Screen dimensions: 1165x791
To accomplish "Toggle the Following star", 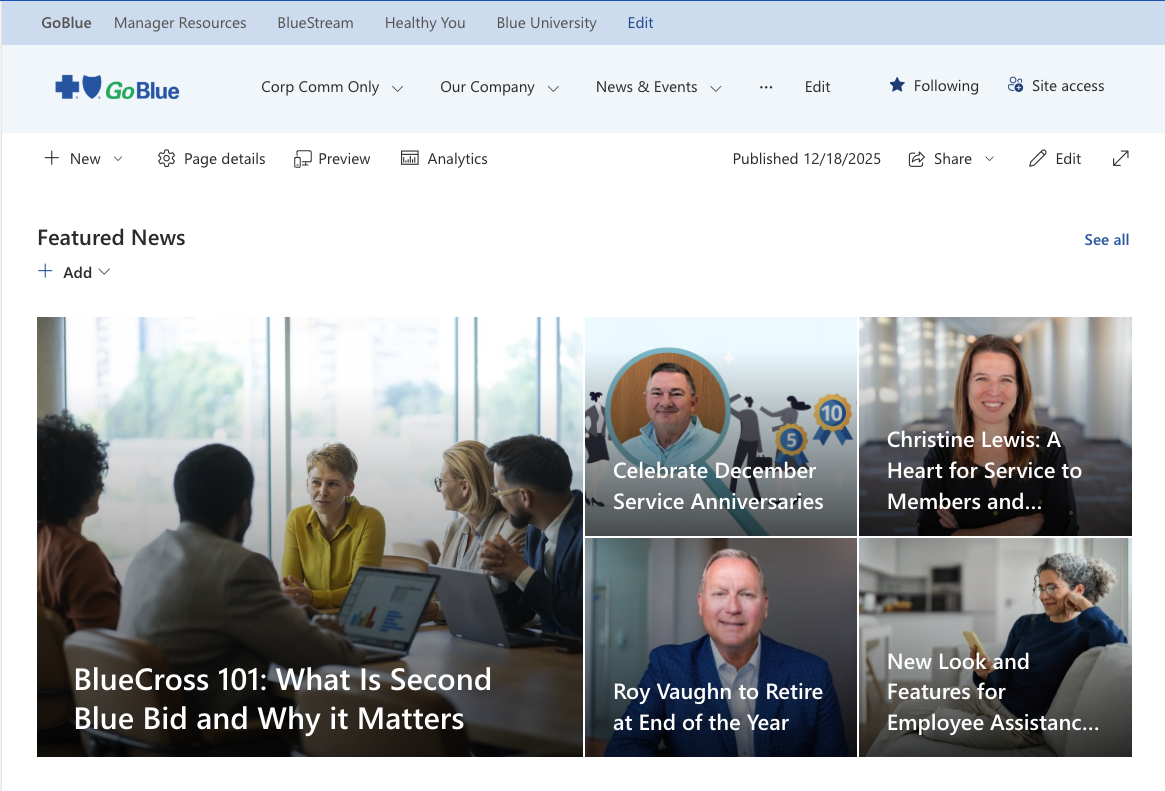I will [897, 85].
